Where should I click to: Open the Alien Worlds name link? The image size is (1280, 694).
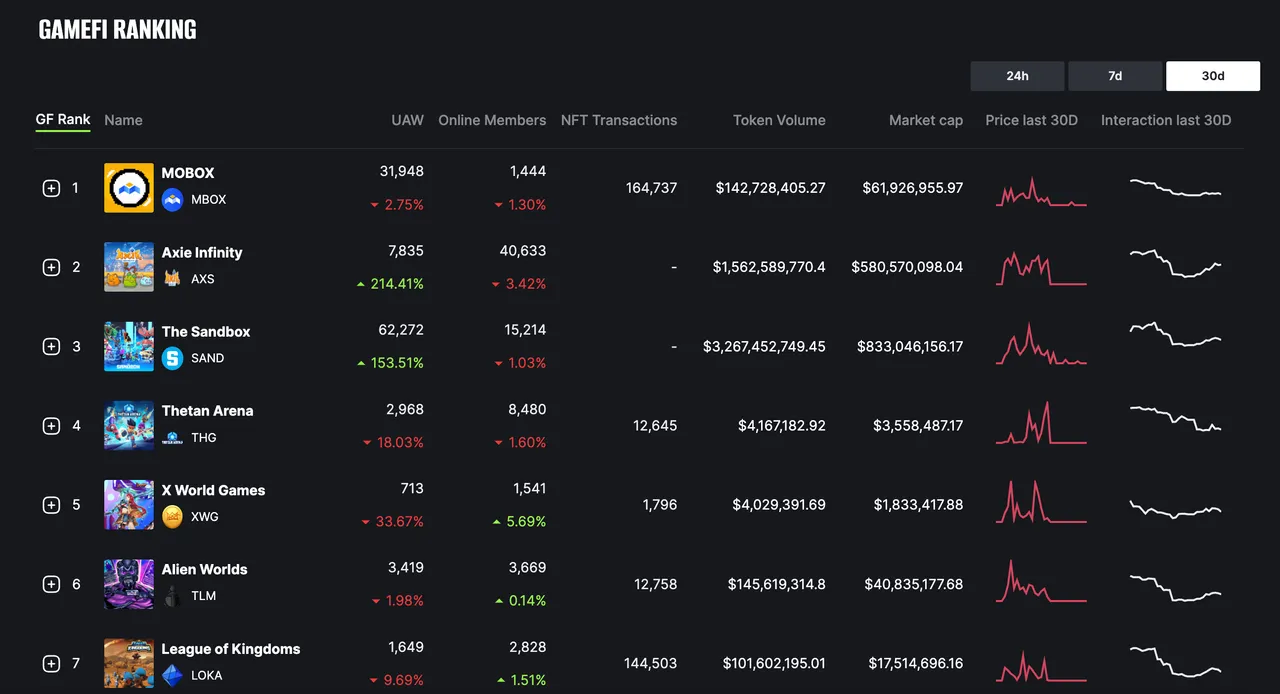204,569
